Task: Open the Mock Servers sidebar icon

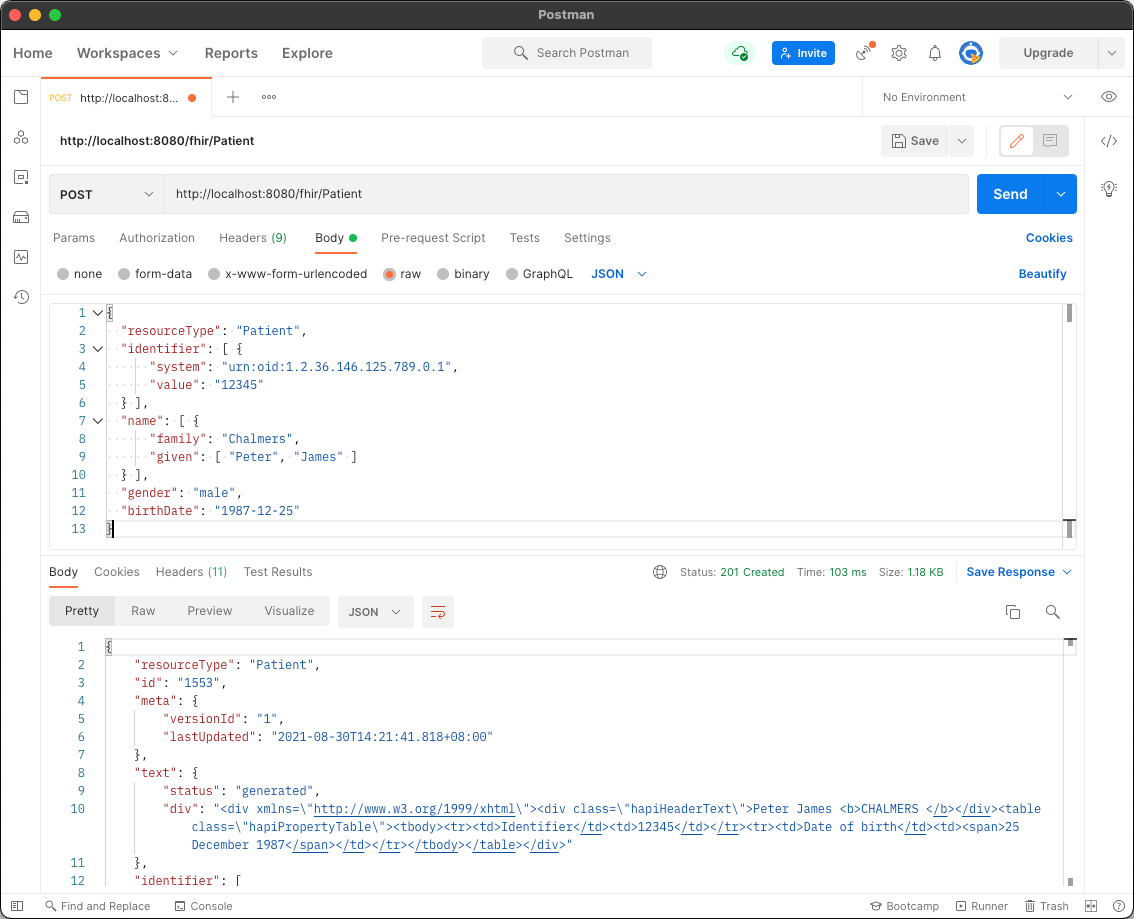Action: [21, 217]
